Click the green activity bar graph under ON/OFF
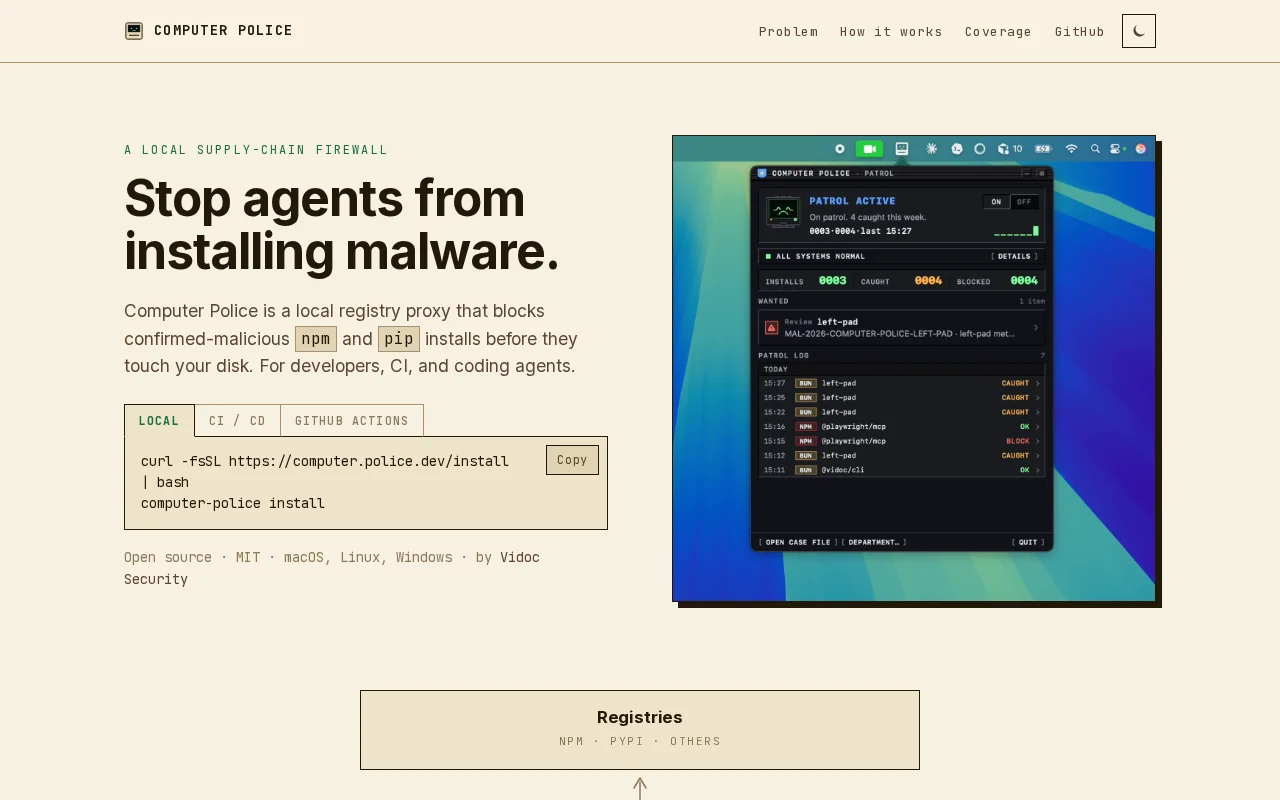Image resolution: width=1280 pixels, height=800 pixels. point(1016,231)
